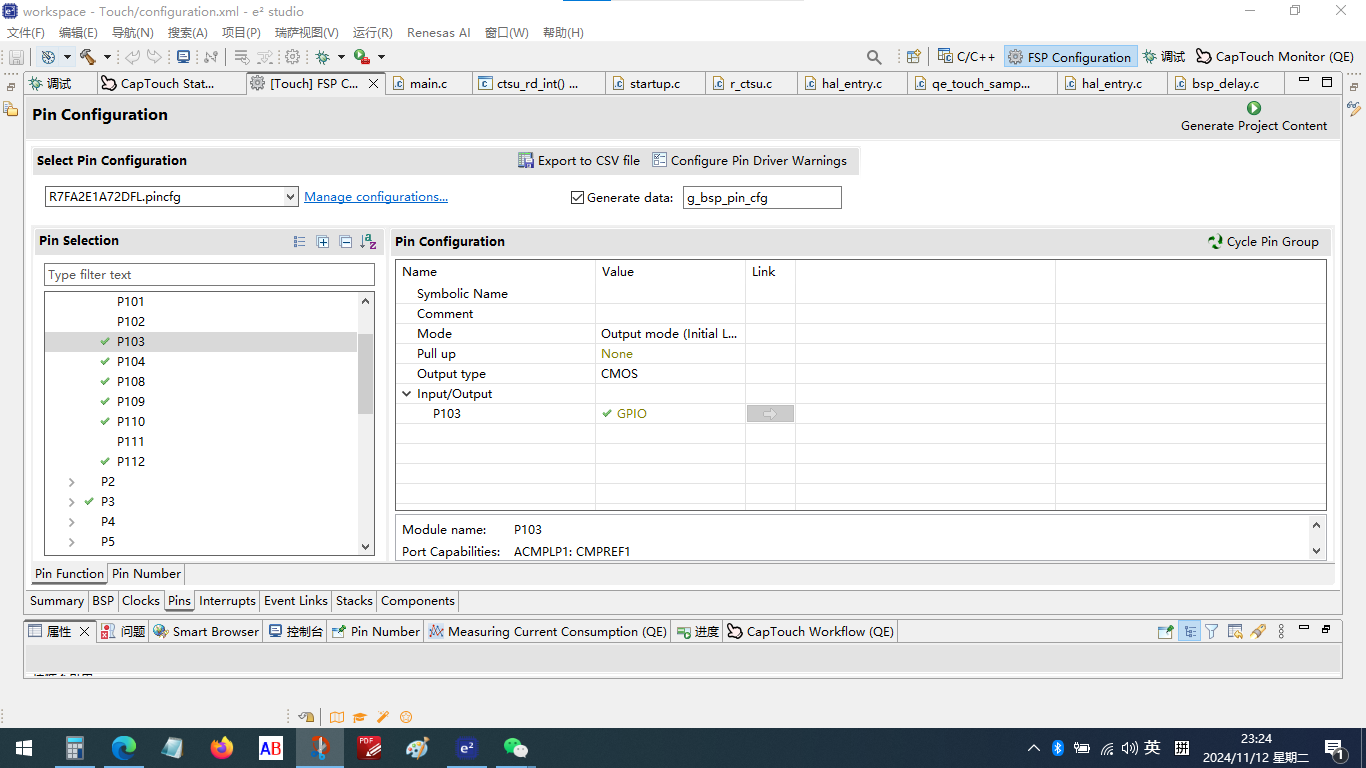The image size is (1366, 768).
Task: Open WeChat from the taskbar
Action: pyautogui.click(x=516, y=748)
